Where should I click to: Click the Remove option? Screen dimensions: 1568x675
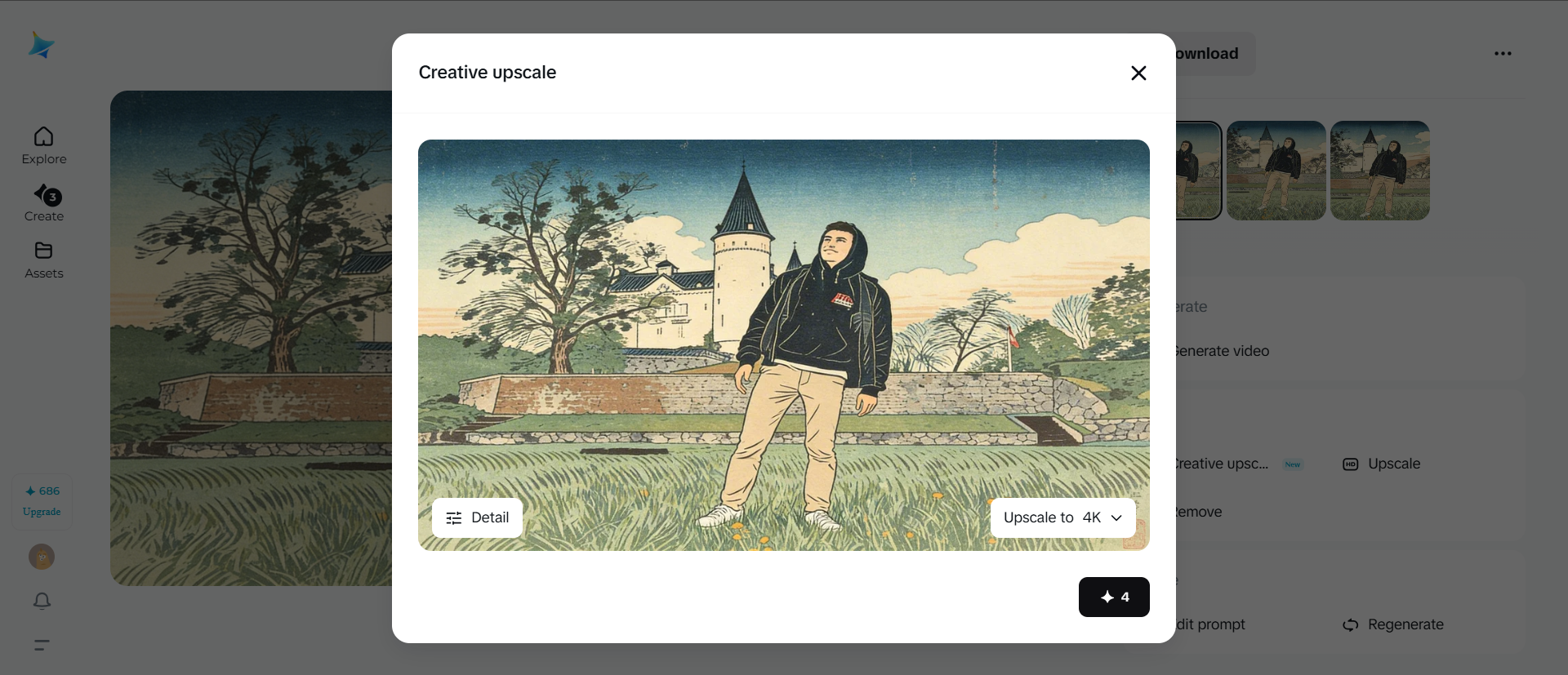1199,512
